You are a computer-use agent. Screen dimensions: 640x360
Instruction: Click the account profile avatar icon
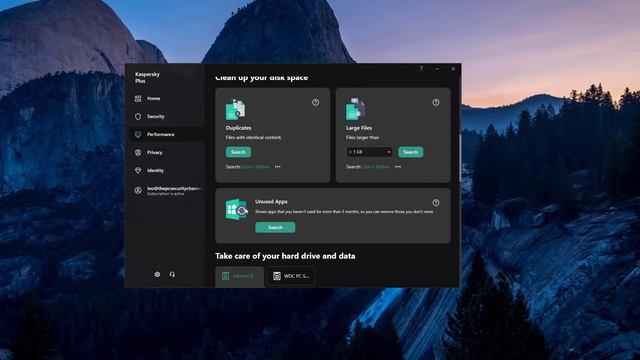138,191
